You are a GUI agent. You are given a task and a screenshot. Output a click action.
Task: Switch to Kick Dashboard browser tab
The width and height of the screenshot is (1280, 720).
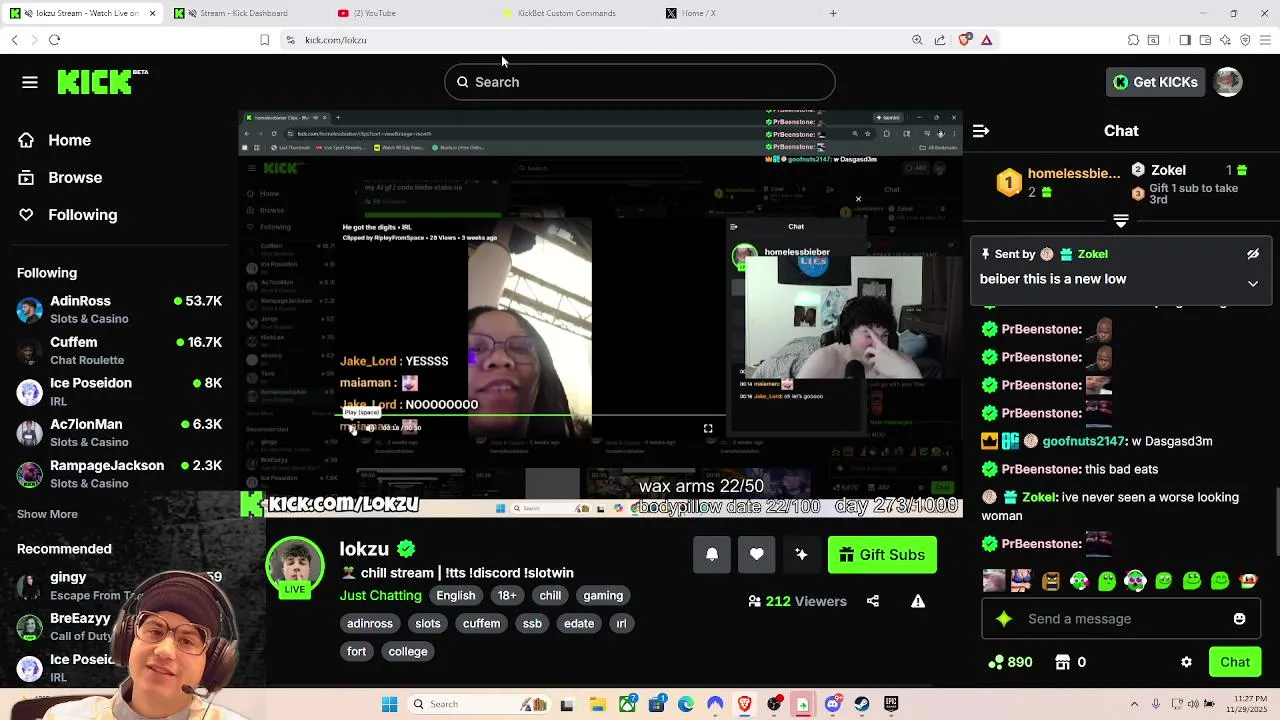pos(244,13)
